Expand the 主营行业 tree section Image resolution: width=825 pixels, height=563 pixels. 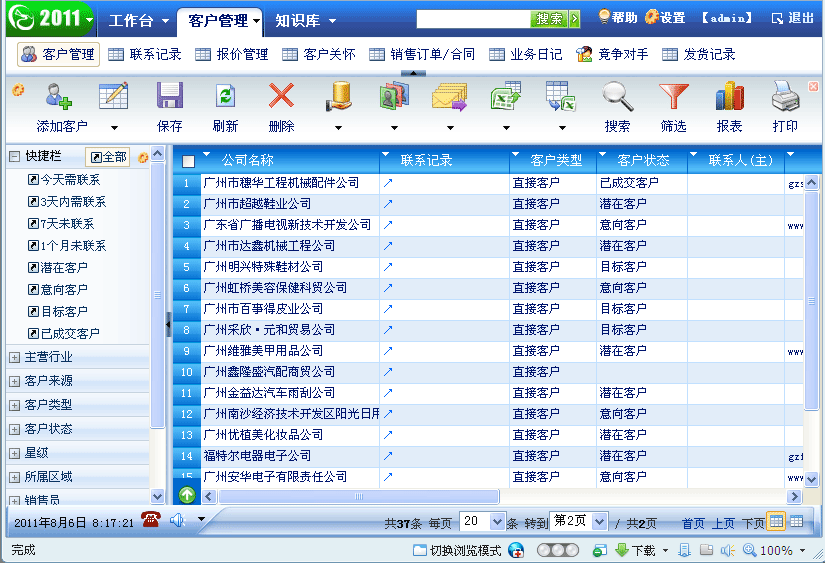(15, 358)
